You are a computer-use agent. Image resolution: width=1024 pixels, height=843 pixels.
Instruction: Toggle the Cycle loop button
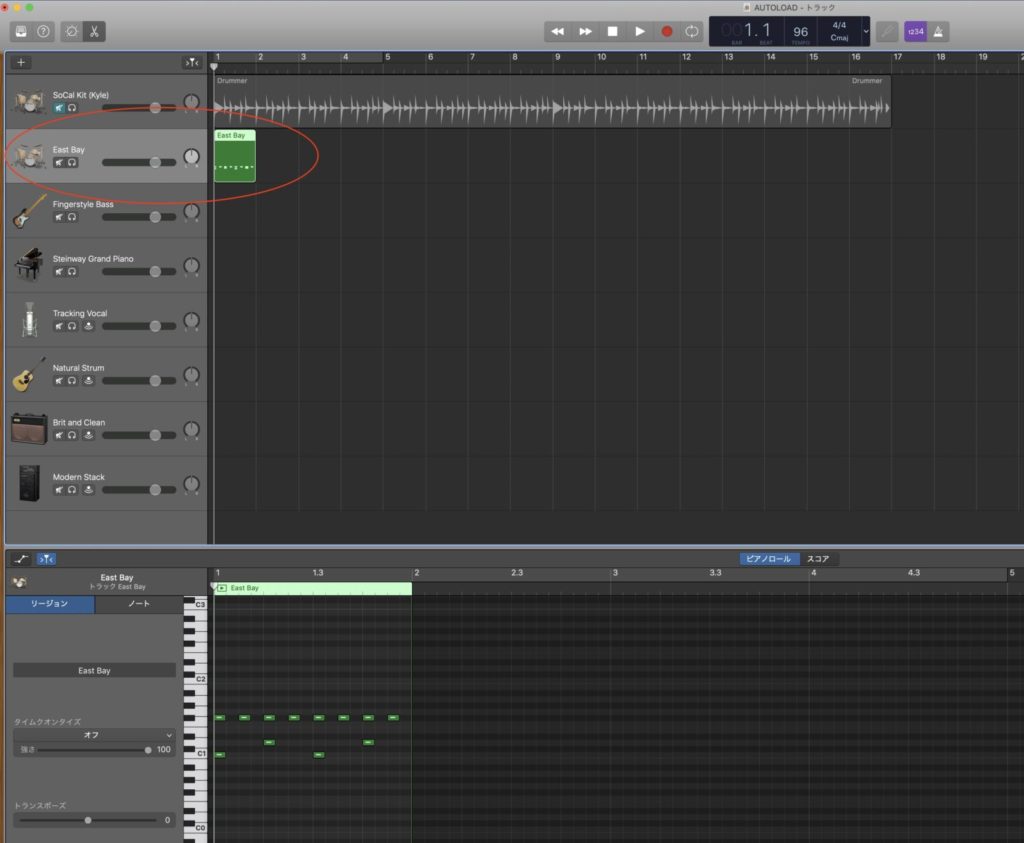692,32
